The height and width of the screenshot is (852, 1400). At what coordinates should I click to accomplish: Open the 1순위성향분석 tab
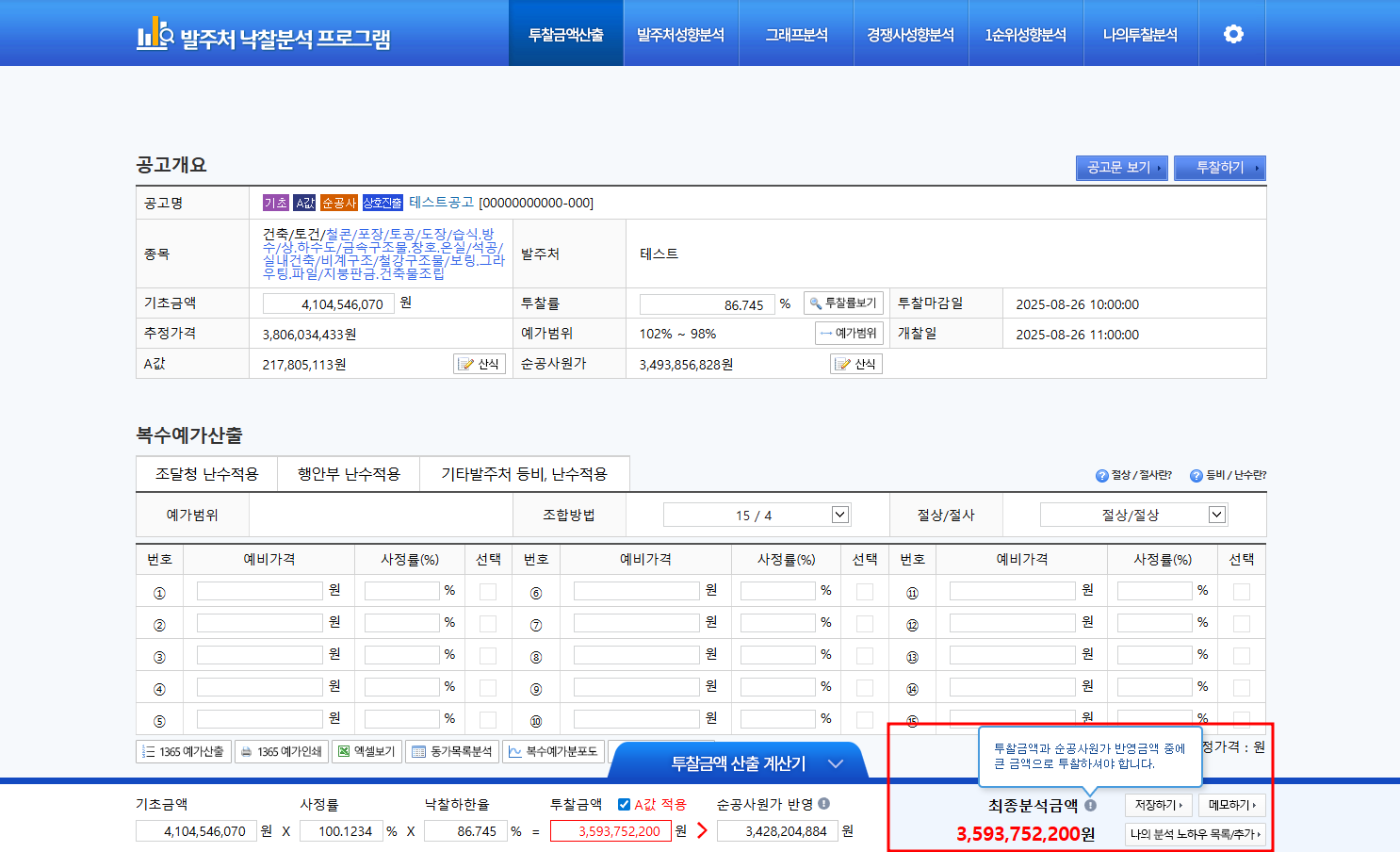1026,34
